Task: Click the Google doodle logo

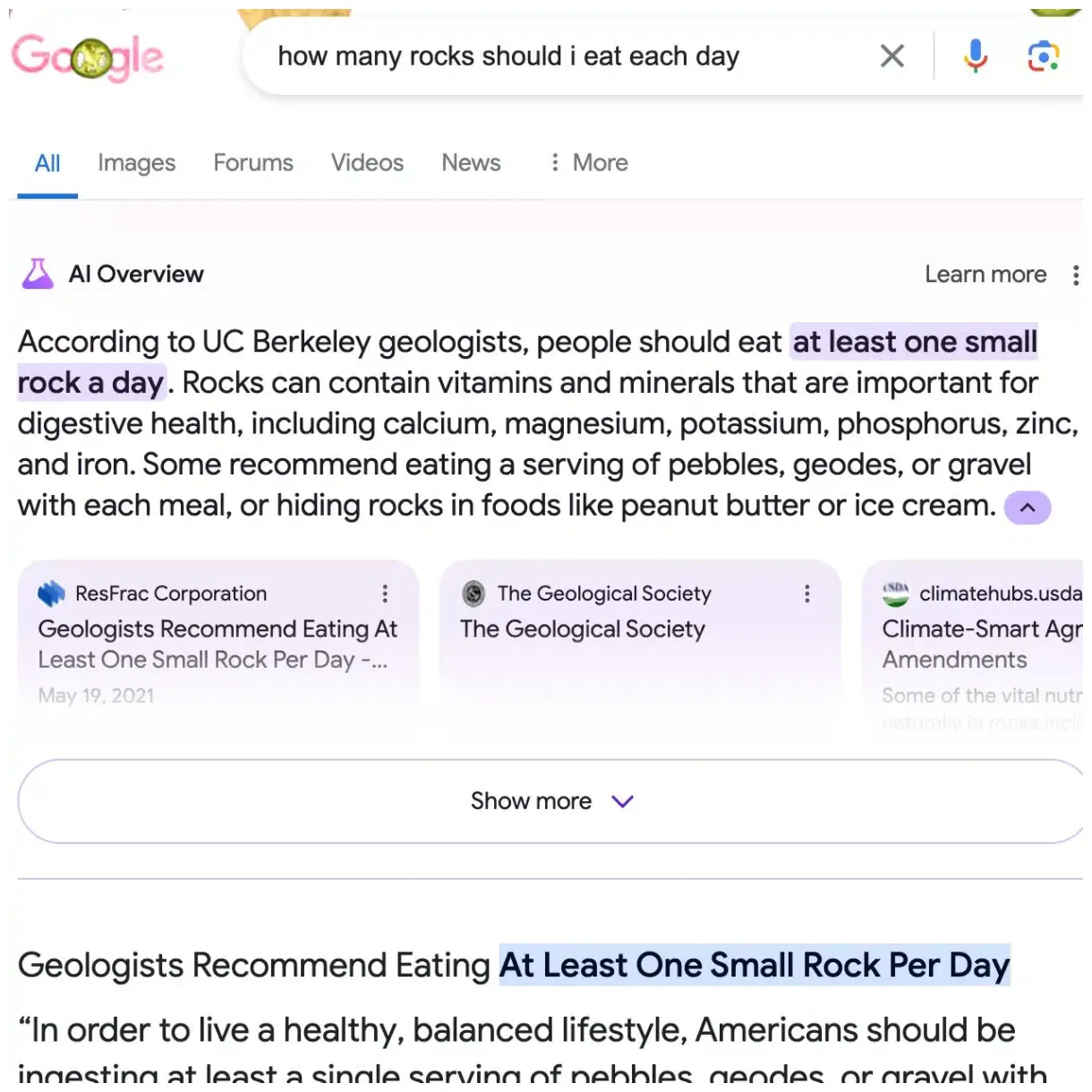Action: point(88,57)
